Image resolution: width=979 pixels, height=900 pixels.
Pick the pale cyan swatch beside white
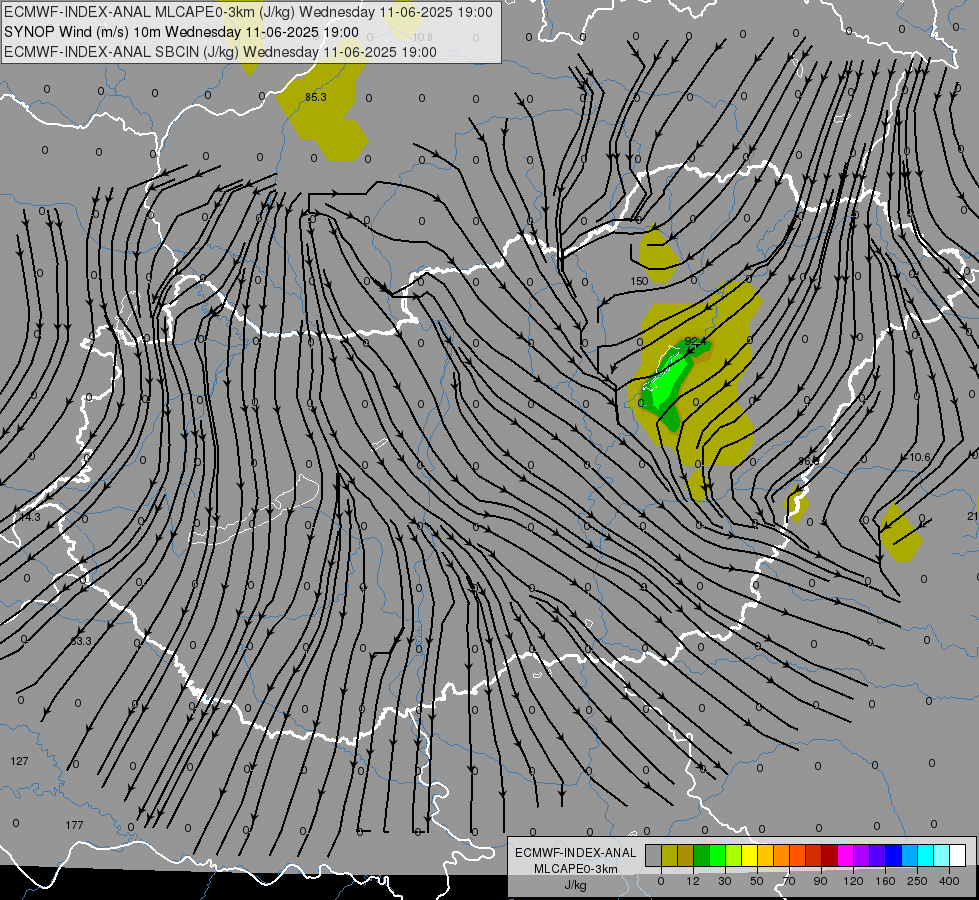(942, 856)
